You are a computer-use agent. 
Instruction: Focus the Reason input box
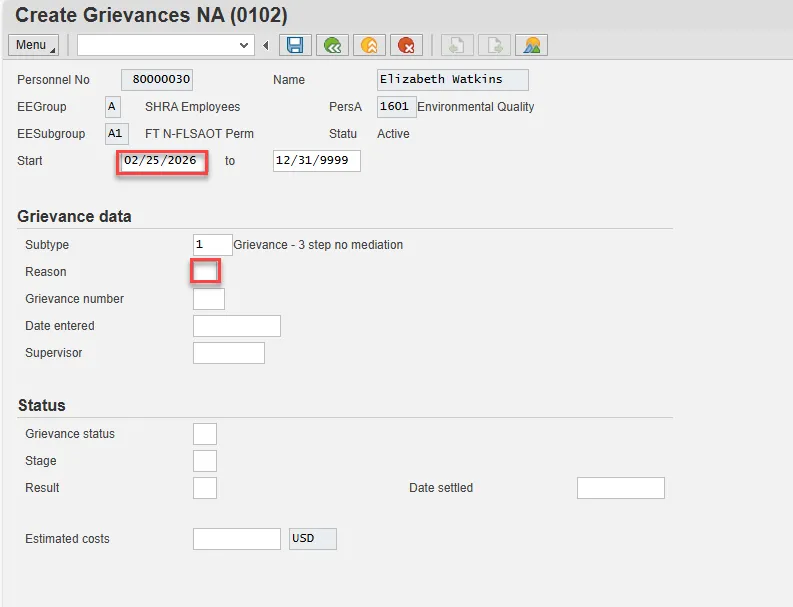click(x=205, y=271)
